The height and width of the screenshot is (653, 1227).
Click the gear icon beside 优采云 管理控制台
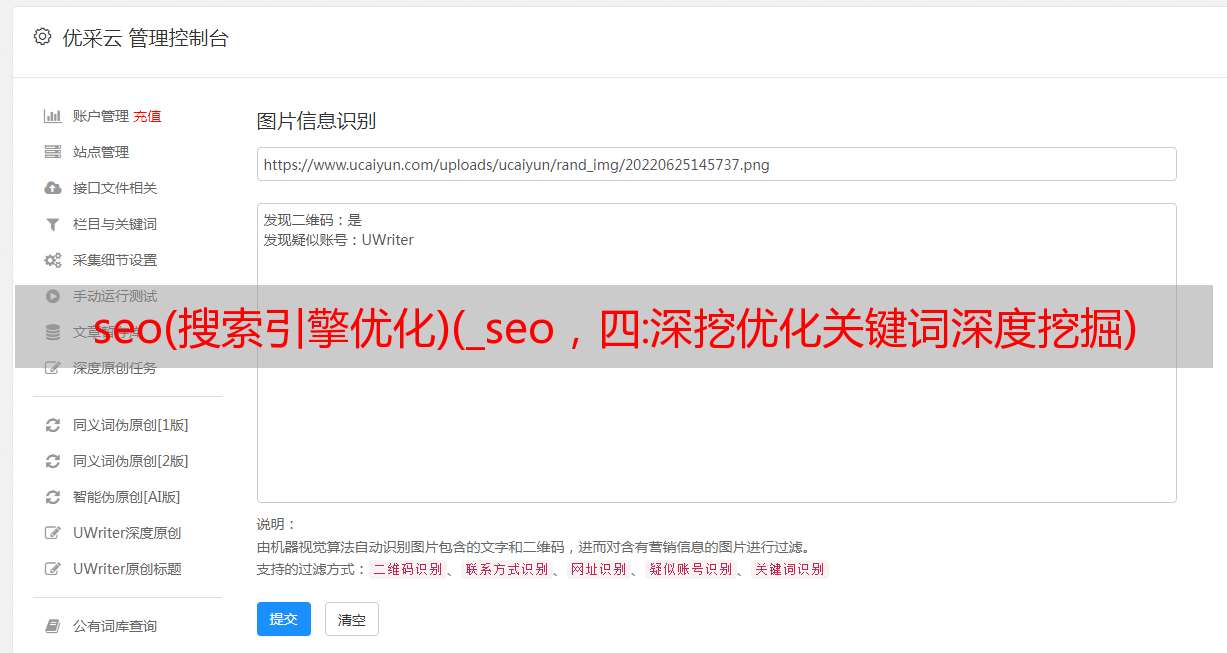point(42,37)
